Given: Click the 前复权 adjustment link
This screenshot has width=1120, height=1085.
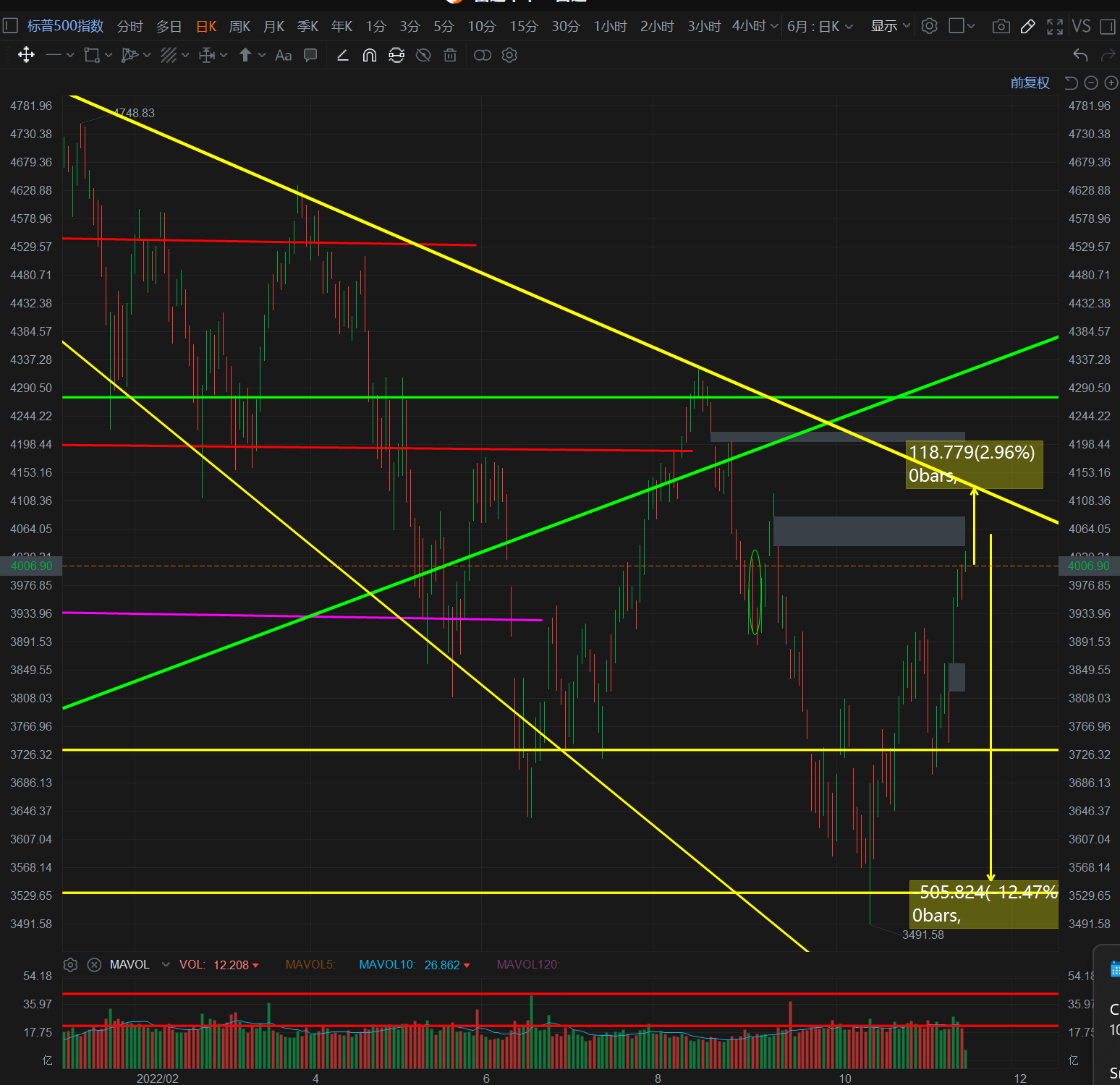Looking at the screenshot, I should pos(1030,83).
